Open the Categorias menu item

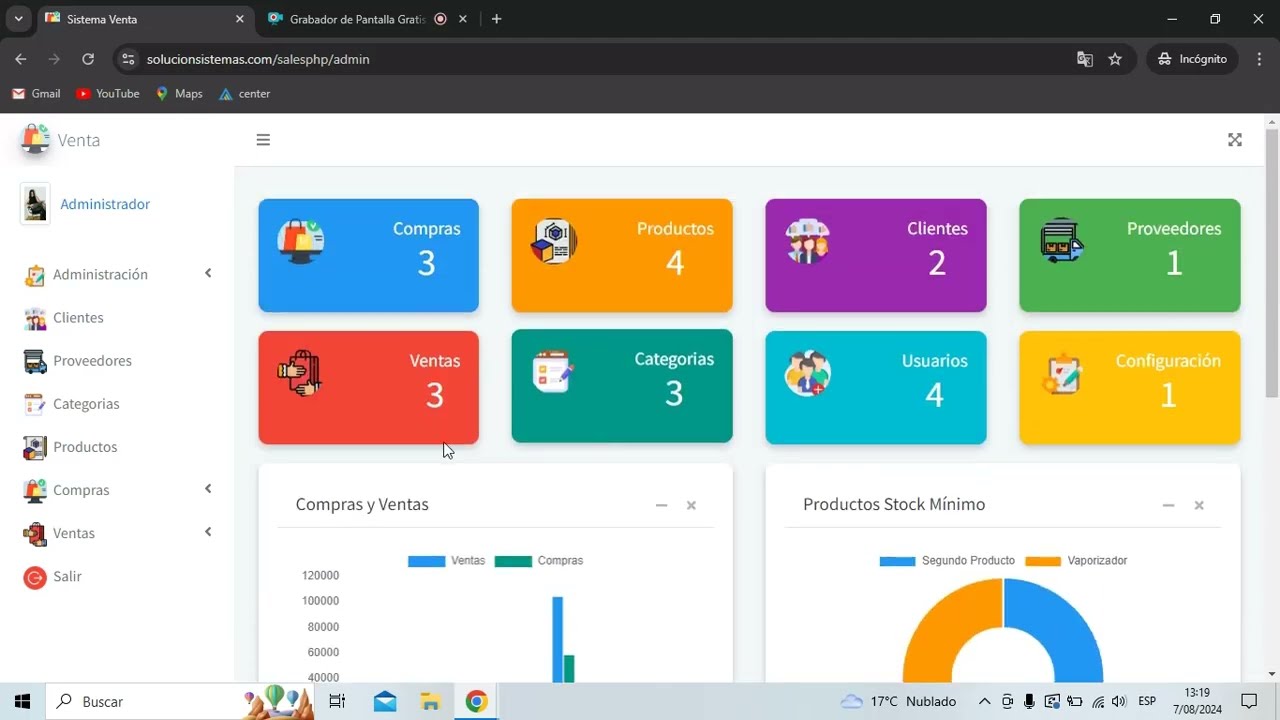pyautogui.click(x=86, y=404)
